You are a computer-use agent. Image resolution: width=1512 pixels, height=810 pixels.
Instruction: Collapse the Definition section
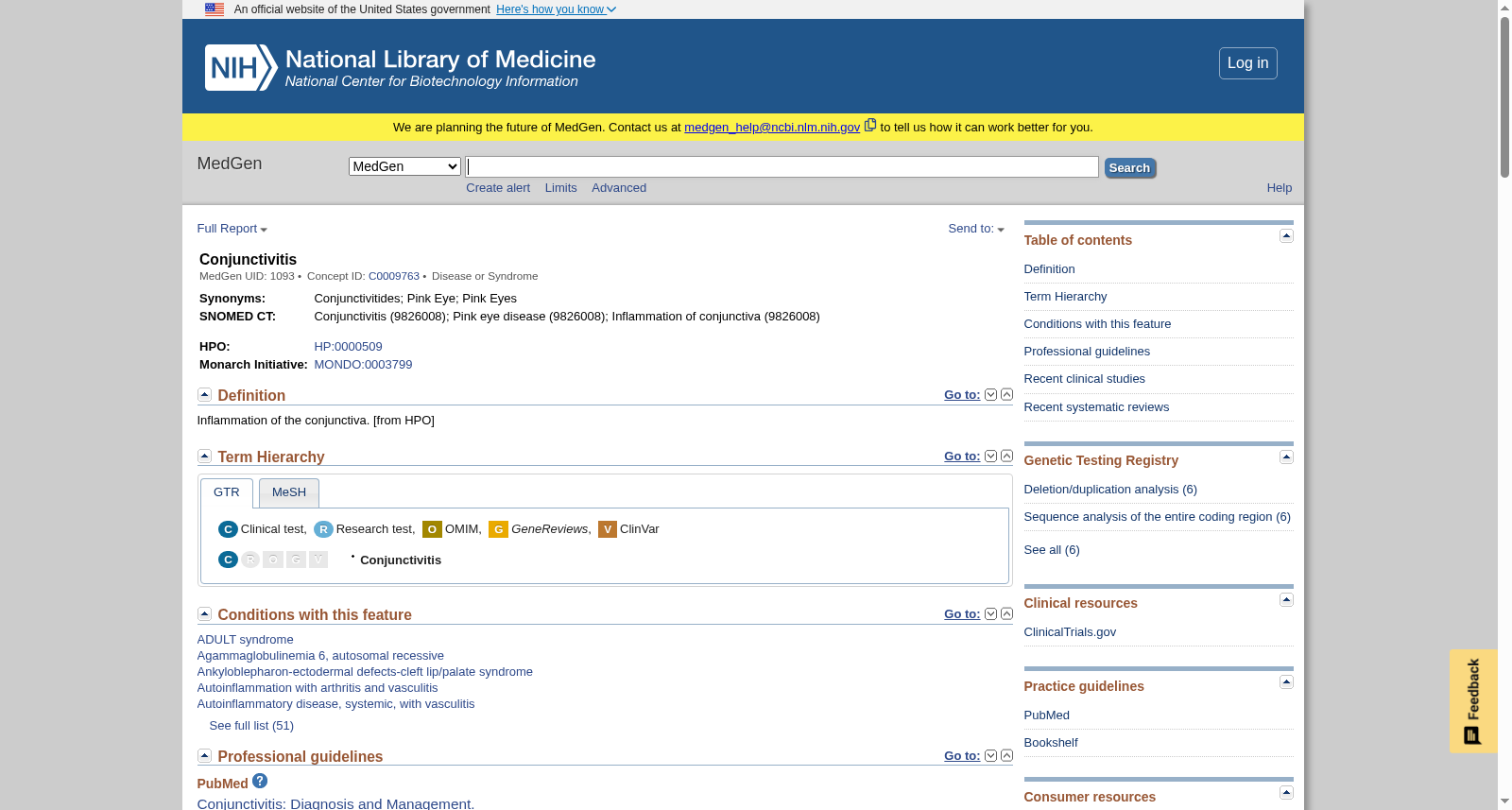pyautogui.click(x=204, y=394)
